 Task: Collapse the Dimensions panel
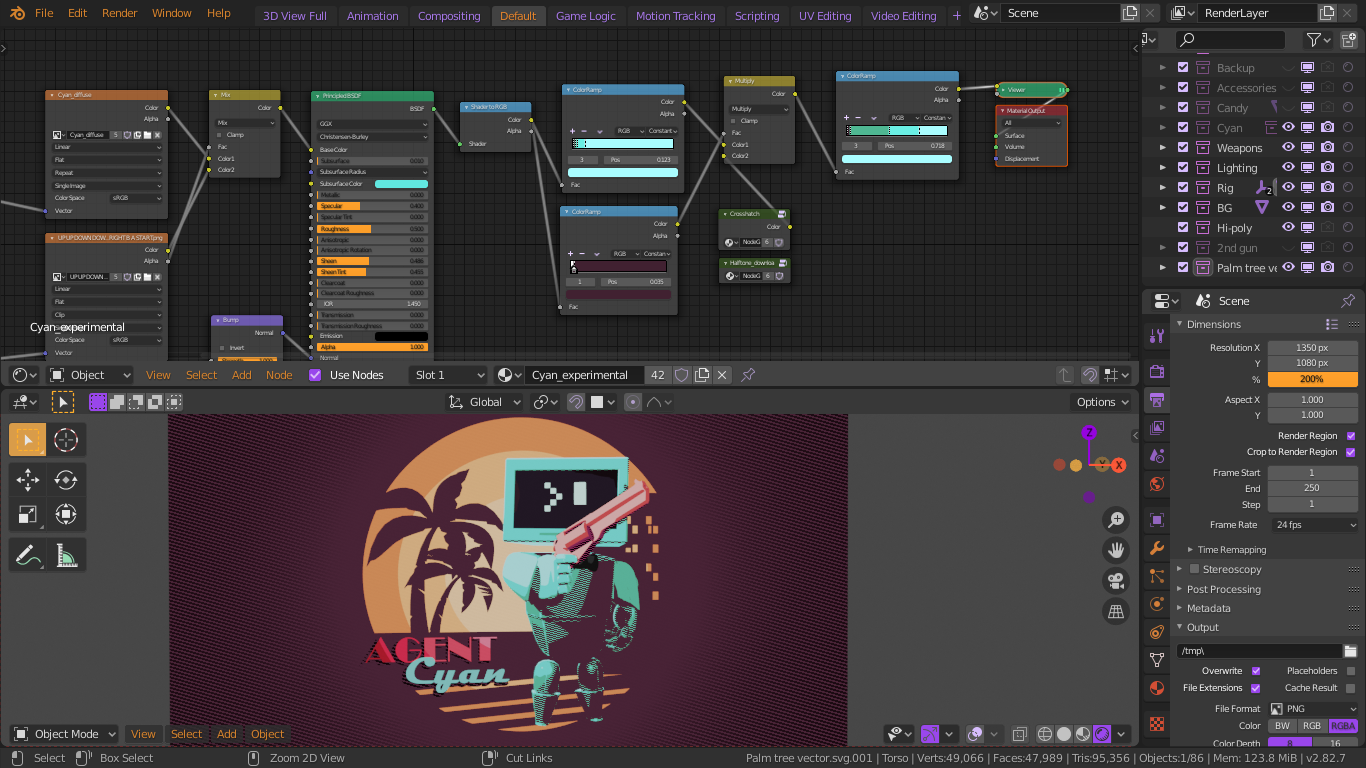1179,324
